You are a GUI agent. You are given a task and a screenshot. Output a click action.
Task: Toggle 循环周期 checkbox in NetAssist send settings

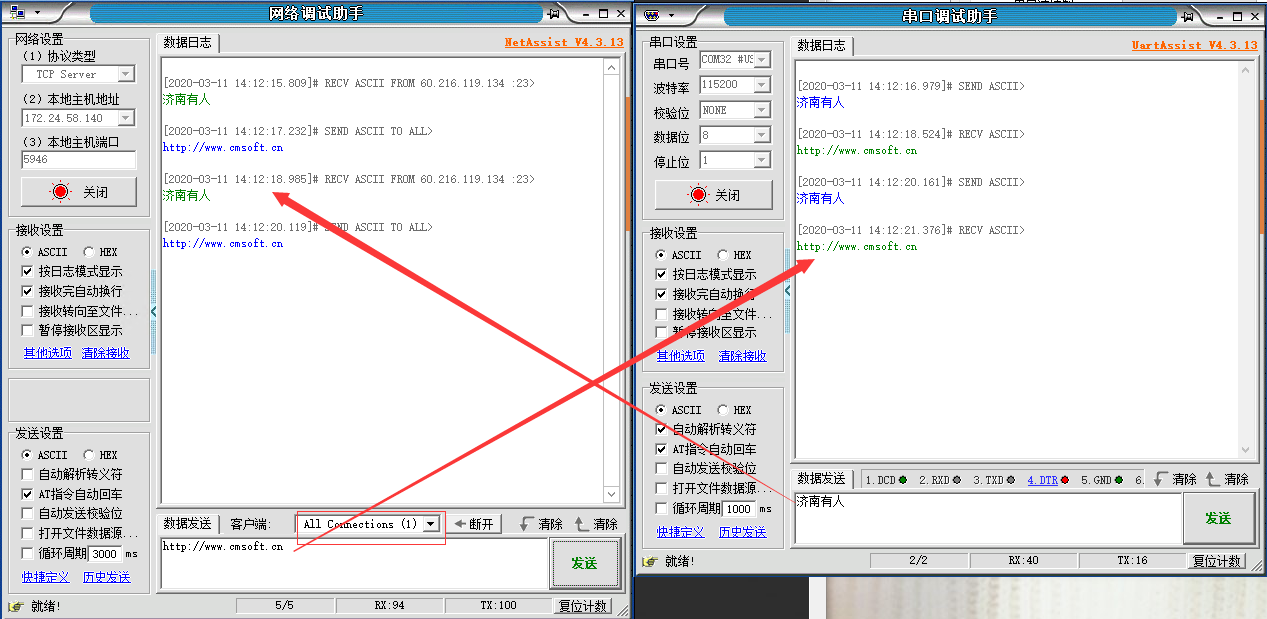tap(27, 553)
